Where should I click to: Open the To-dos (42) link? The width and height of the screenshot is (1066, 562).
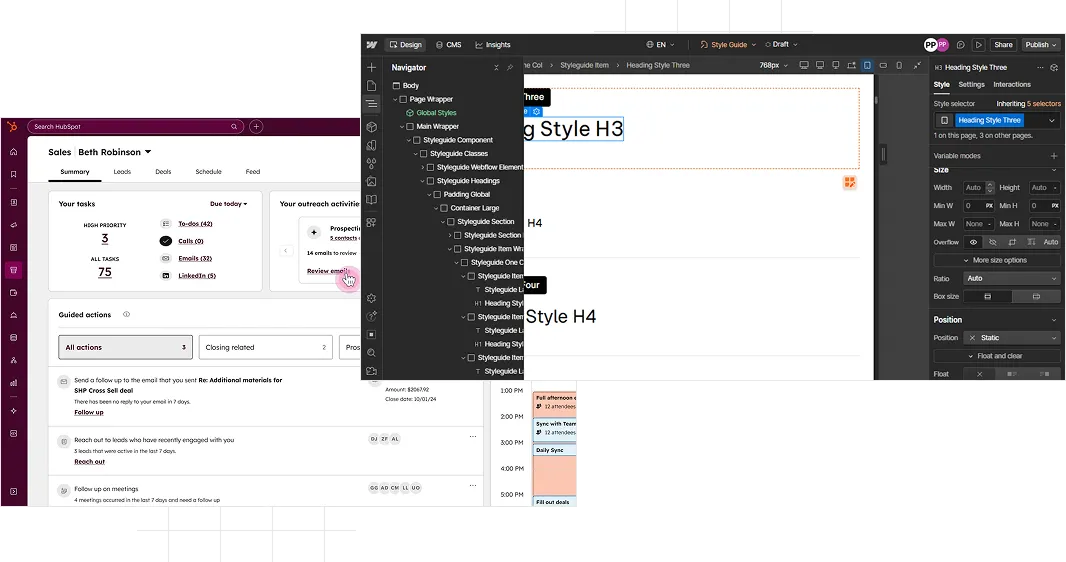(x=195, y=224)
